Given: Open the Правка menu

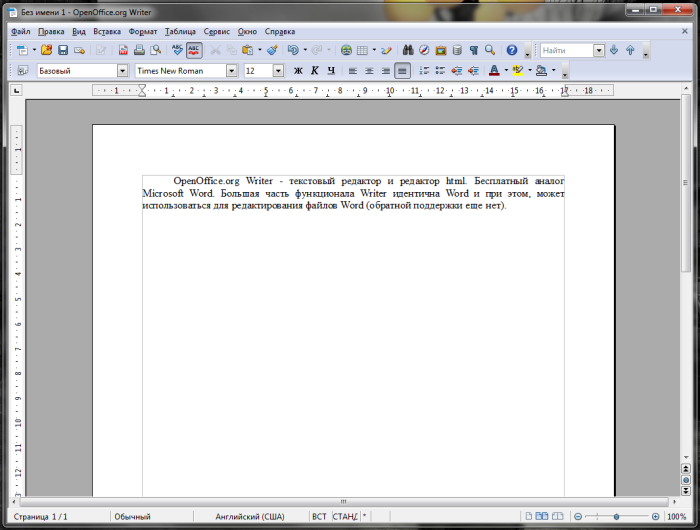Looking at the screenshot, I should pyautogui.click(x=51, y=31).
